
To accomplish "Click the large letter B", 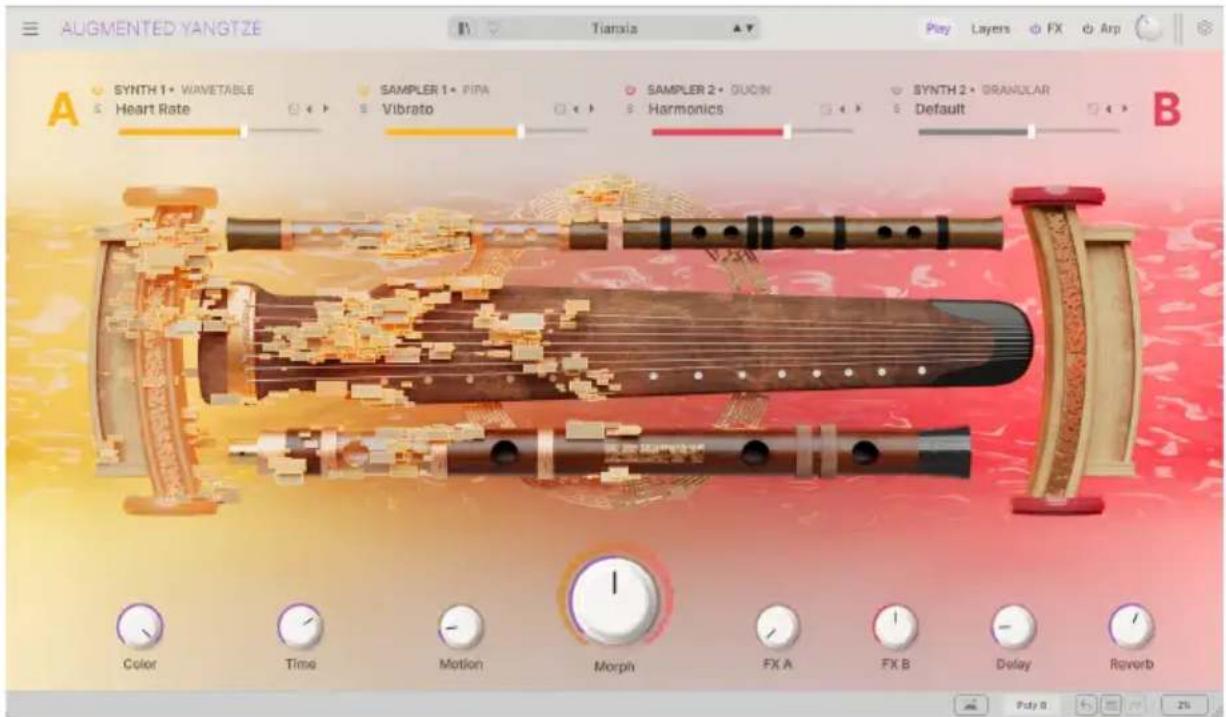I will point(1167,110).
